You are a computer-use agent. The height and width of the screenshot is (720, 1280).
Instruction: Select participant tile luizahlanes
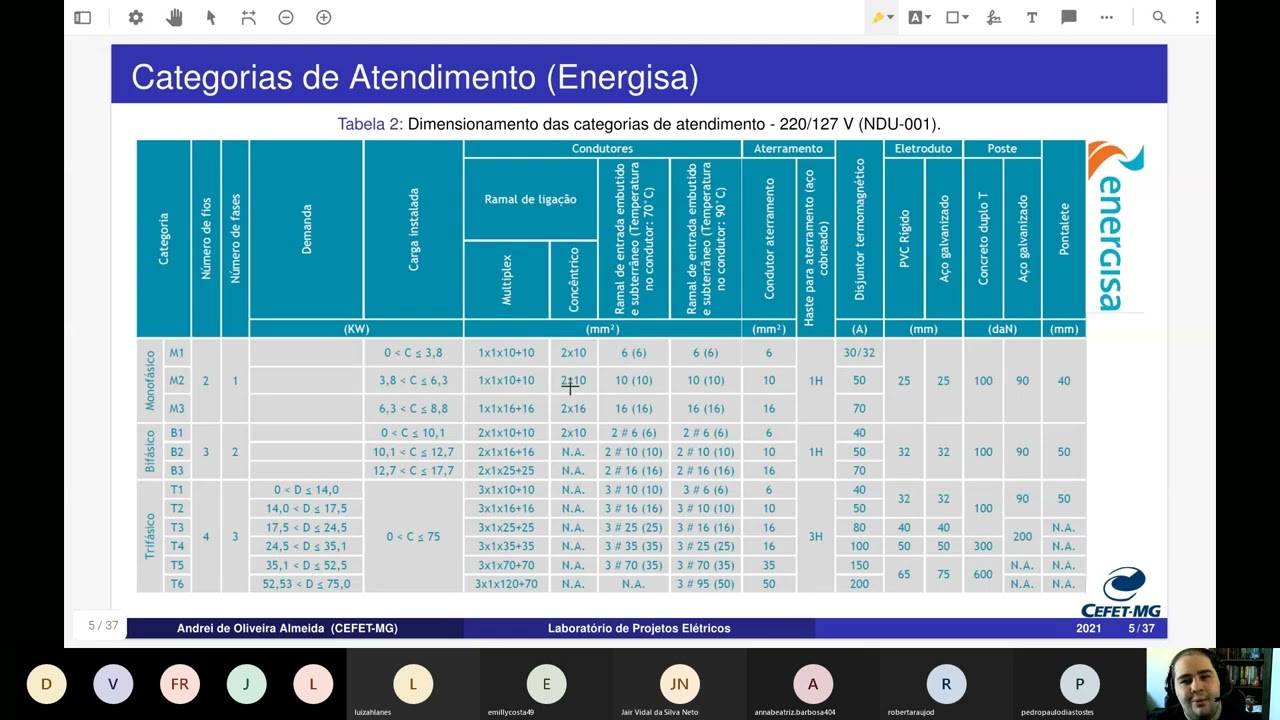(413, 684)
